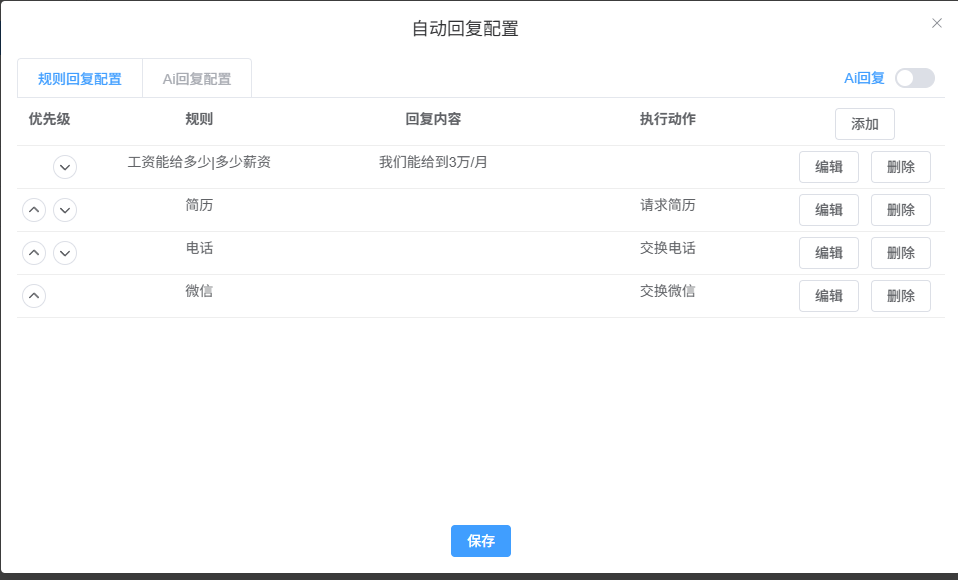Image resolution: width=958 pixels, height=580 pixels.
Task: Edit the 电话 rule
Action: (828, 252)
